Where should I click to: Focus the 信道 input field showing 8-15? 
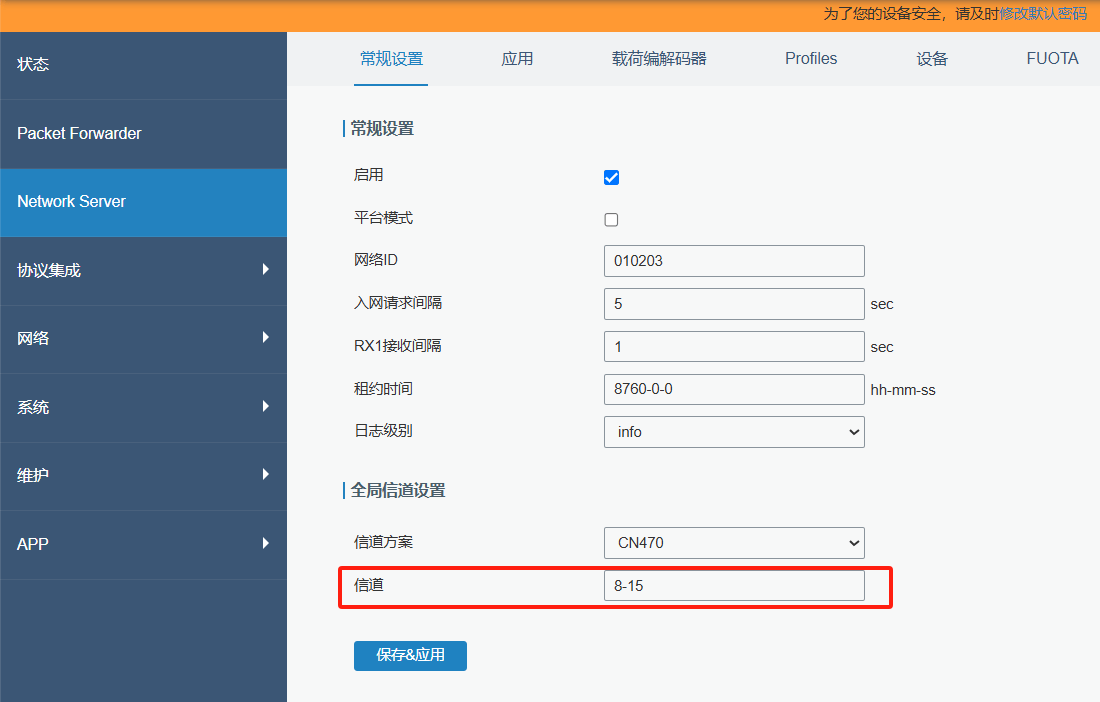(734, 586)
